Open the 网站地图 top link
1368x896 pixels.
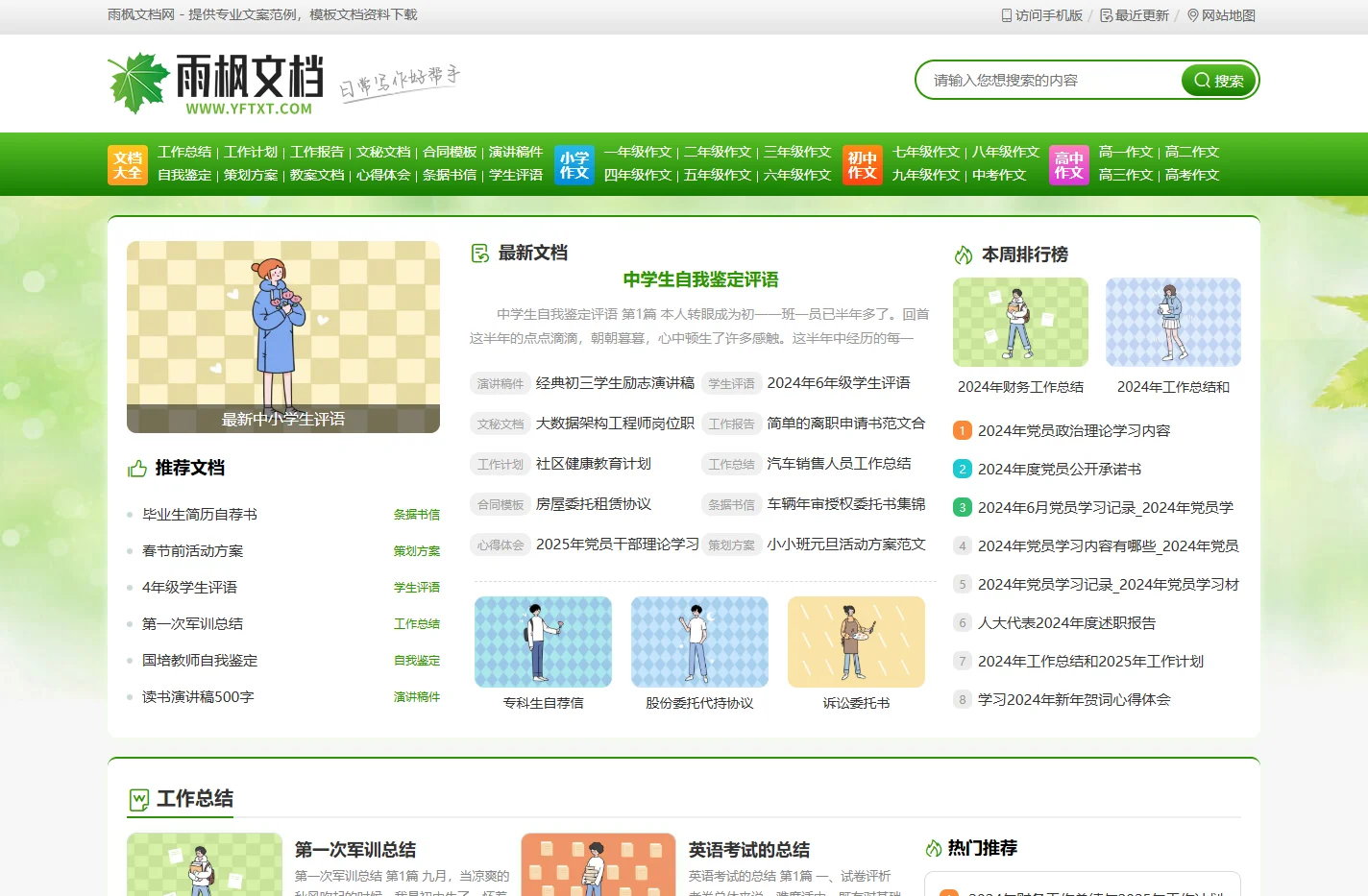(1229, 15)
